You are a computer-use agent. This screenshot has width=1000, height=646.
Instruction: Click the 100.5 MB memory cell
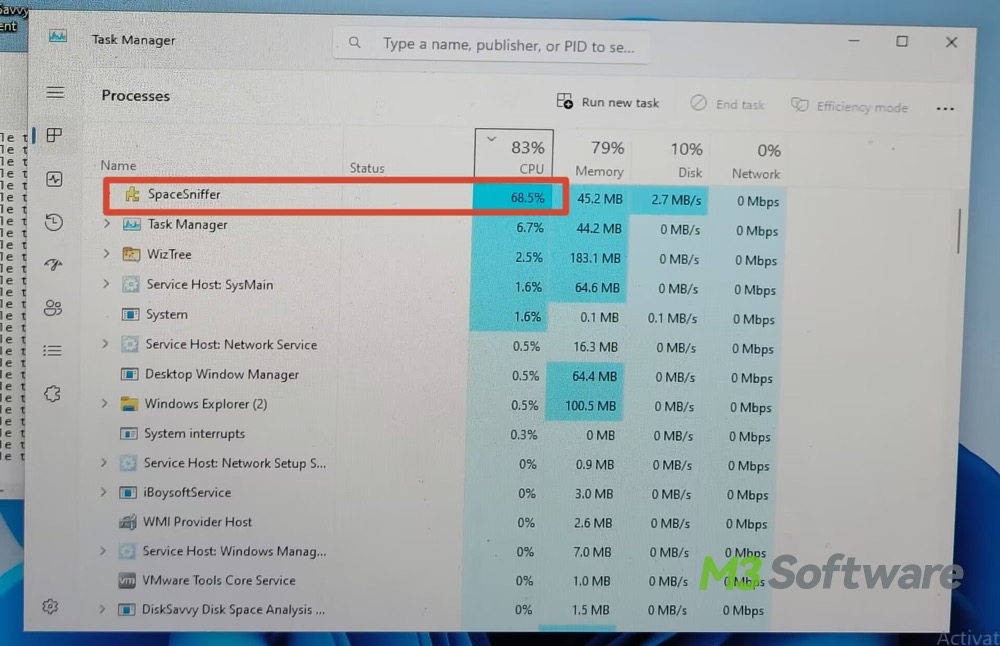click(x=585, y=406)
